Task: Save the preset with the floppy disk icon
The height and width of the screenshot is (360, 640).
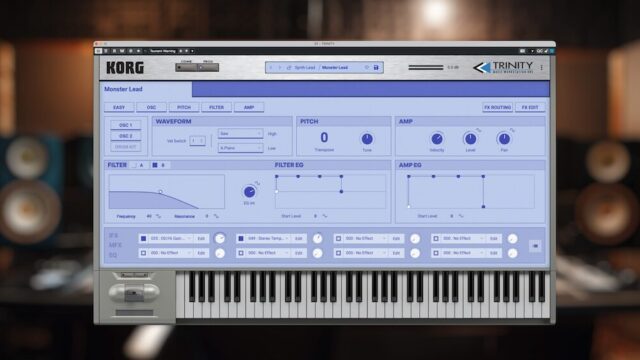Action: (x=376, y=67)
